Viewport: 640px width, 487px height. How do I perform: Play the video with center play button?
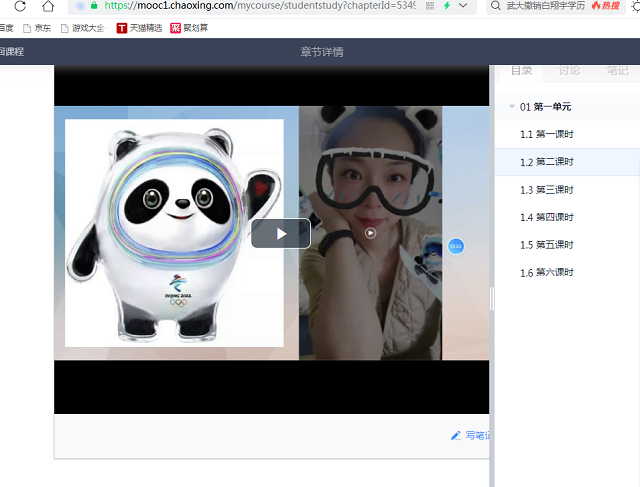(281, 233)
